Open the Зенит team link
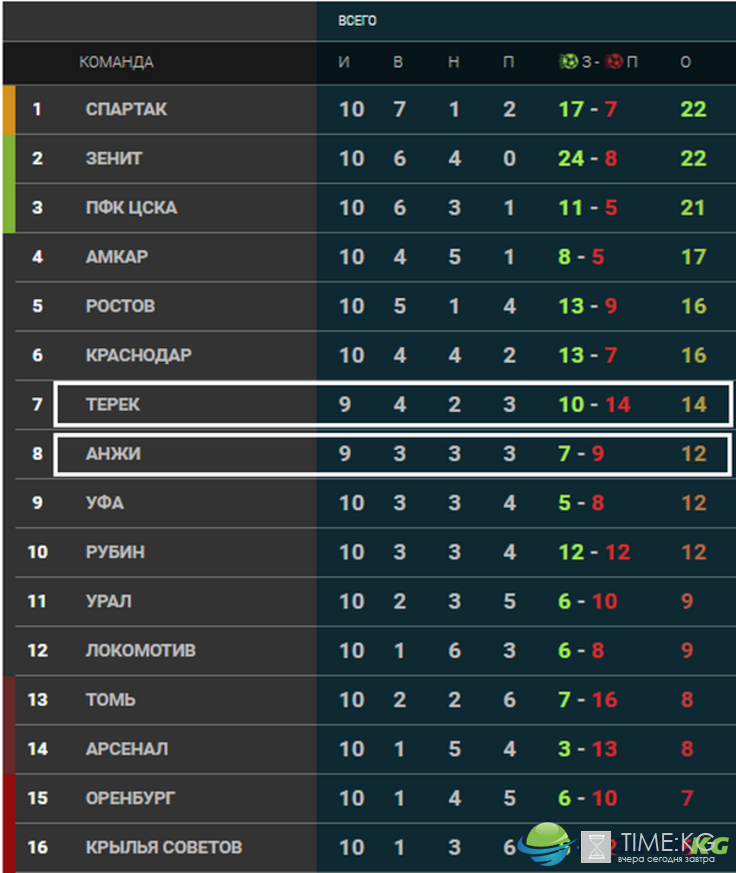 pos(114,159)
